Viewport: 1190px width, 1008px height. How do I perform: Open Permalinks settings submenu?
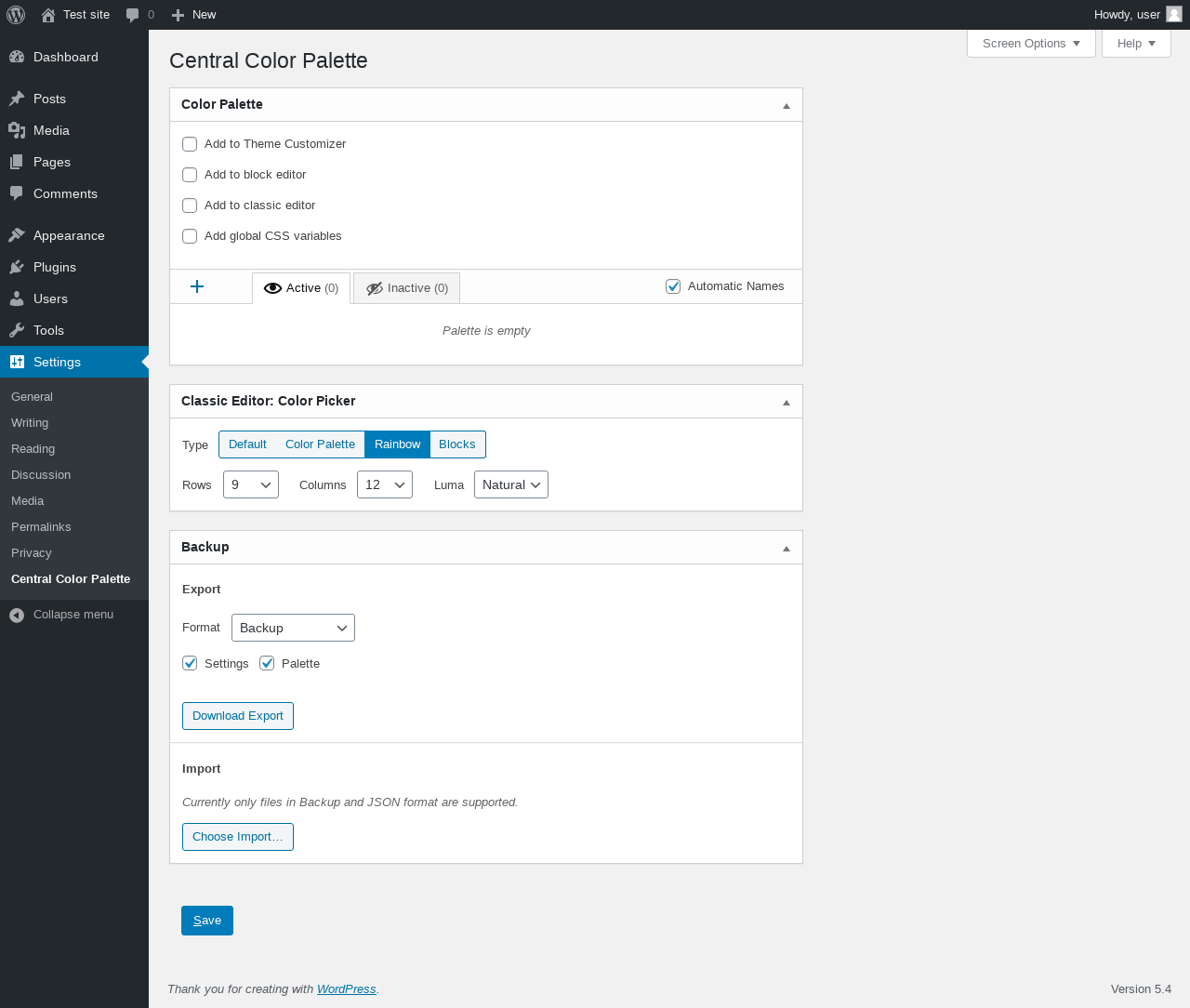click(41, 527)
